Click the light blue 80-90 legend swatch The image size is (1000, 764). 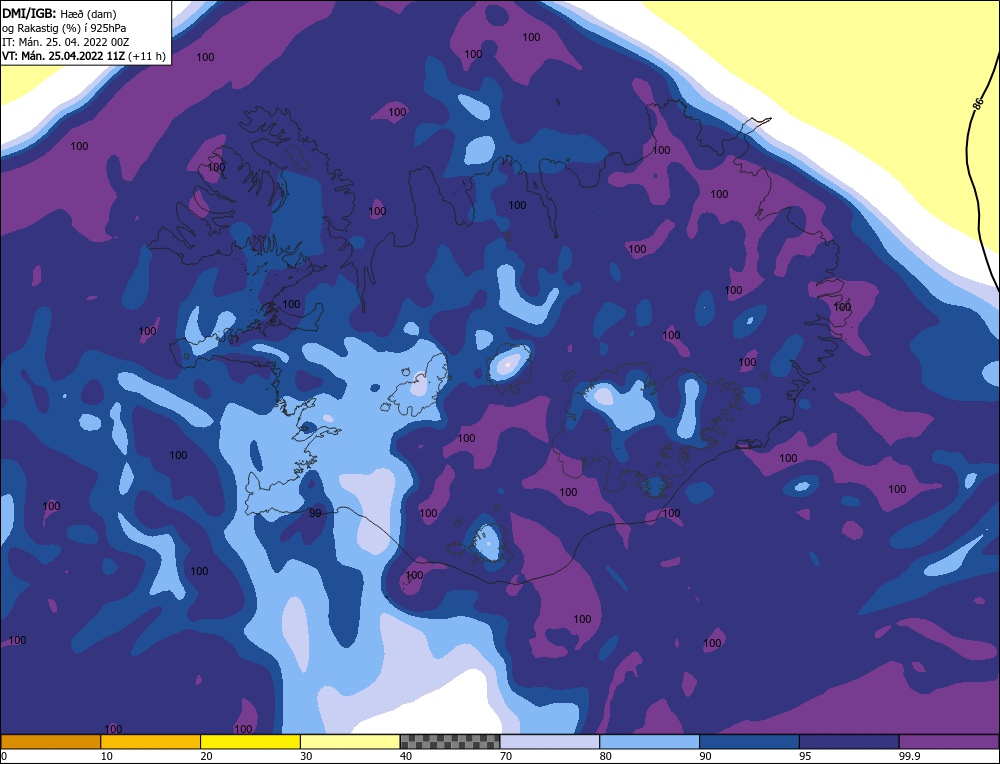click(649, 741)
